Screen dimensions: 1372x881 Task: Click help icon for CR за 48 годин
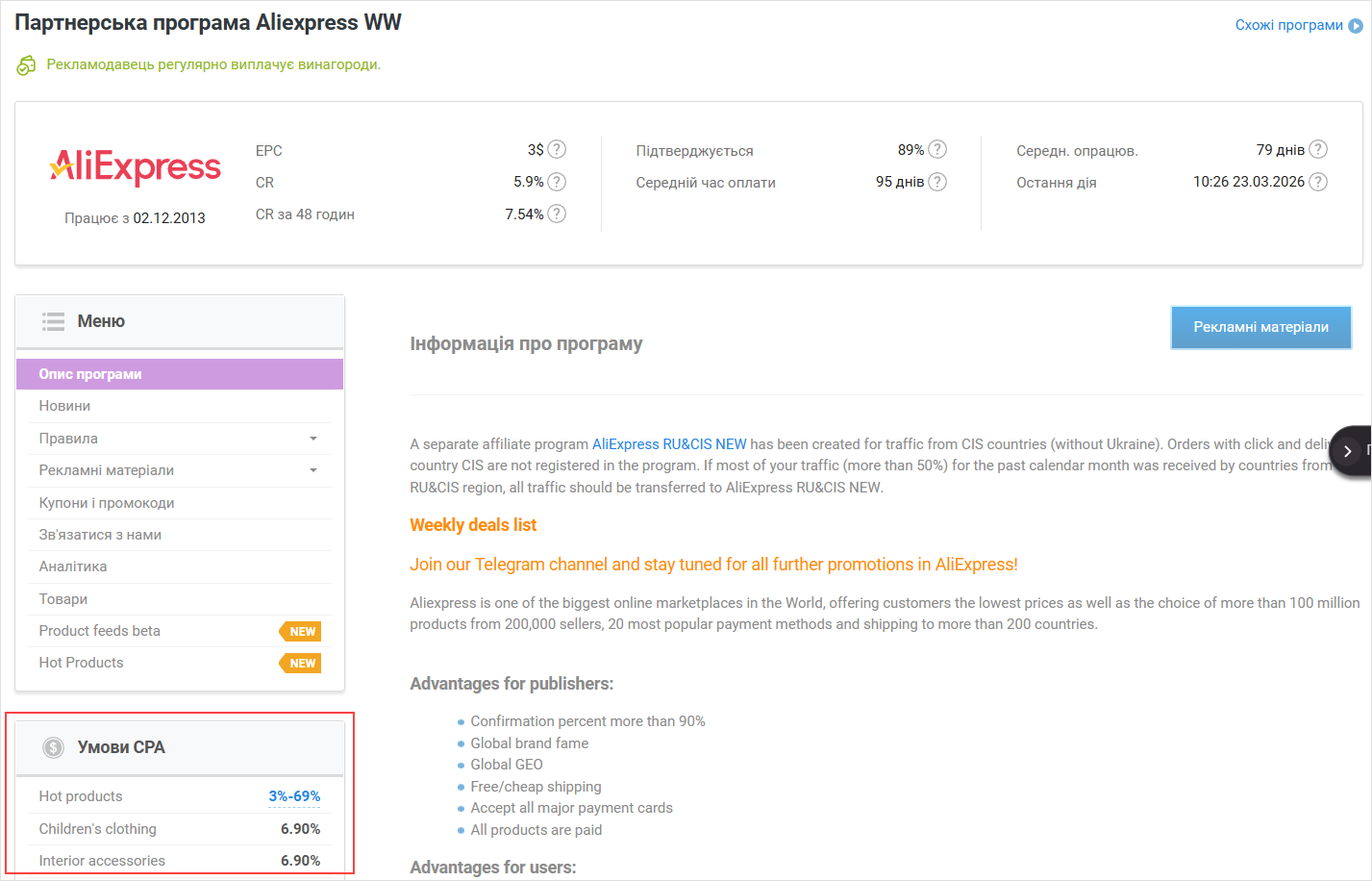tap(557, 214)
